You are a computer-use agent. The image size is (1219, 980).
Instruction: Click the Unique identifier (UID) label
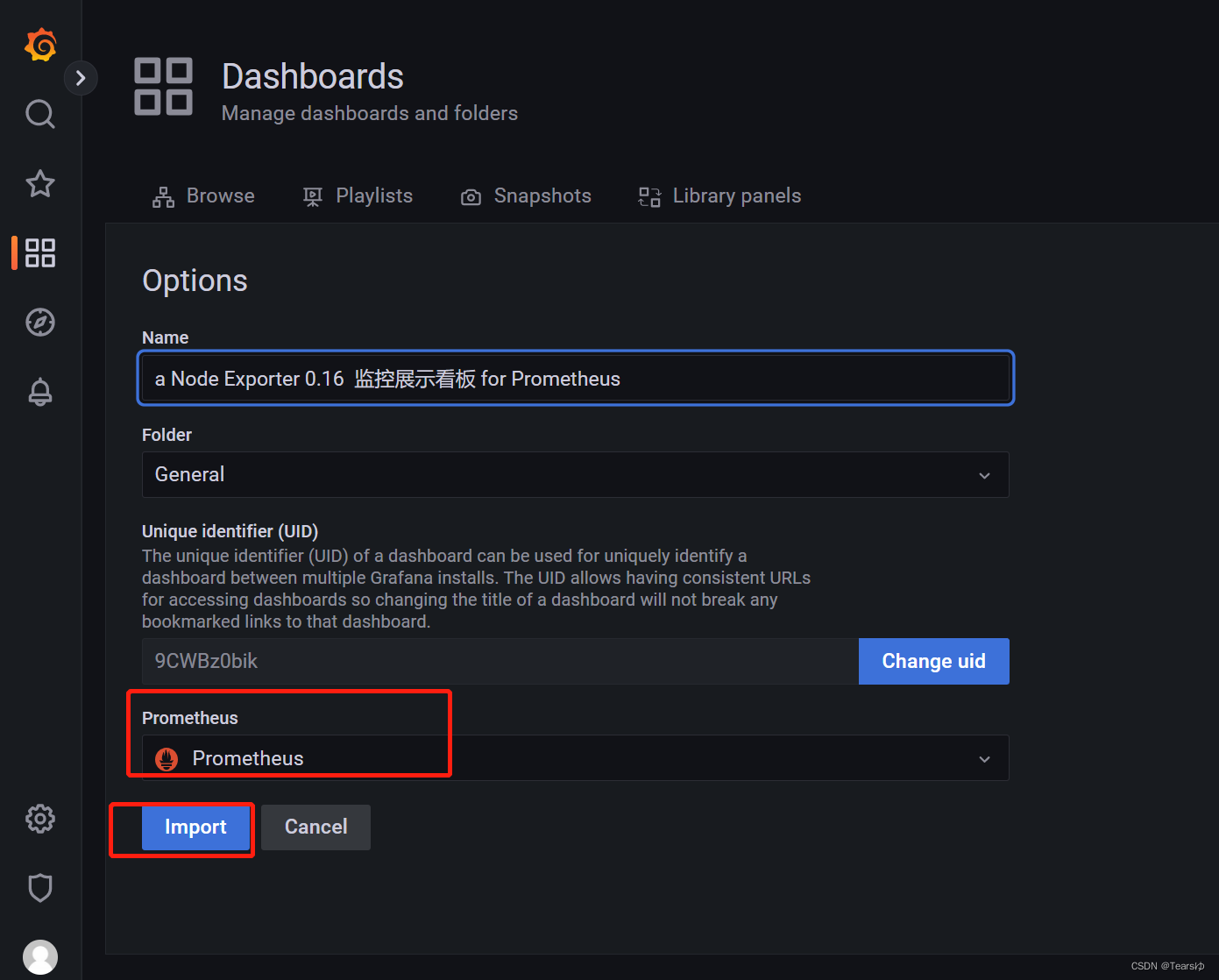tap(230, 531)
